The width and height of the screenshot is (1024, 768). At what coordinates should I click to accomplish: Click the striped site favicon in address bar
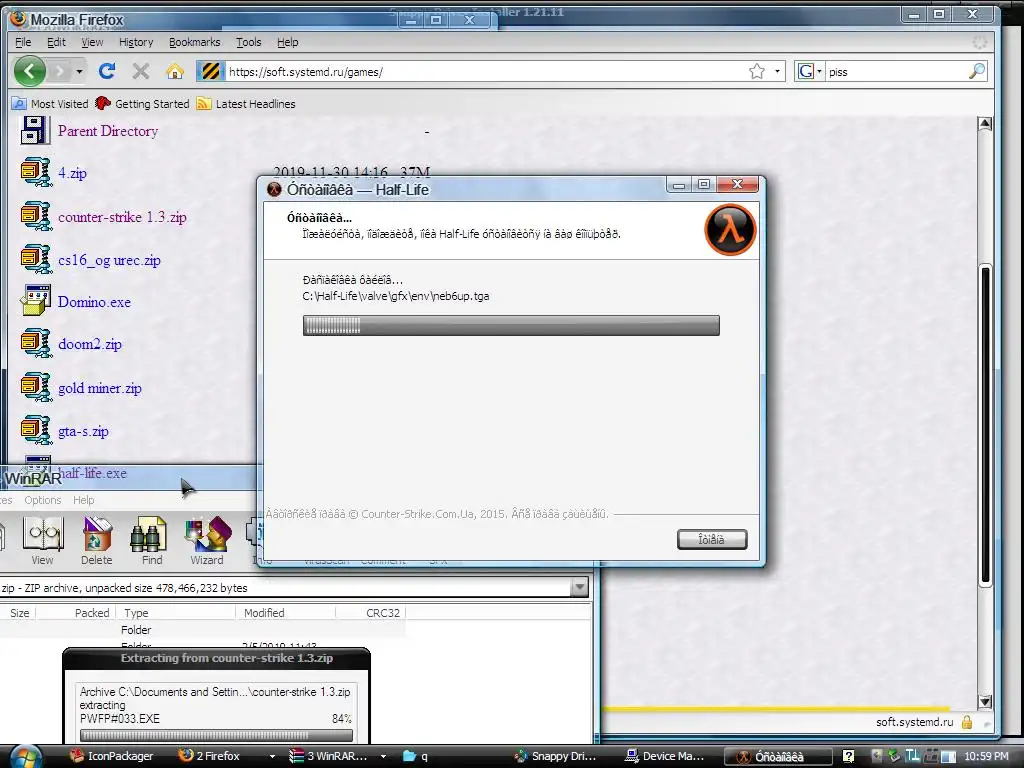click(x=210, y=71)
